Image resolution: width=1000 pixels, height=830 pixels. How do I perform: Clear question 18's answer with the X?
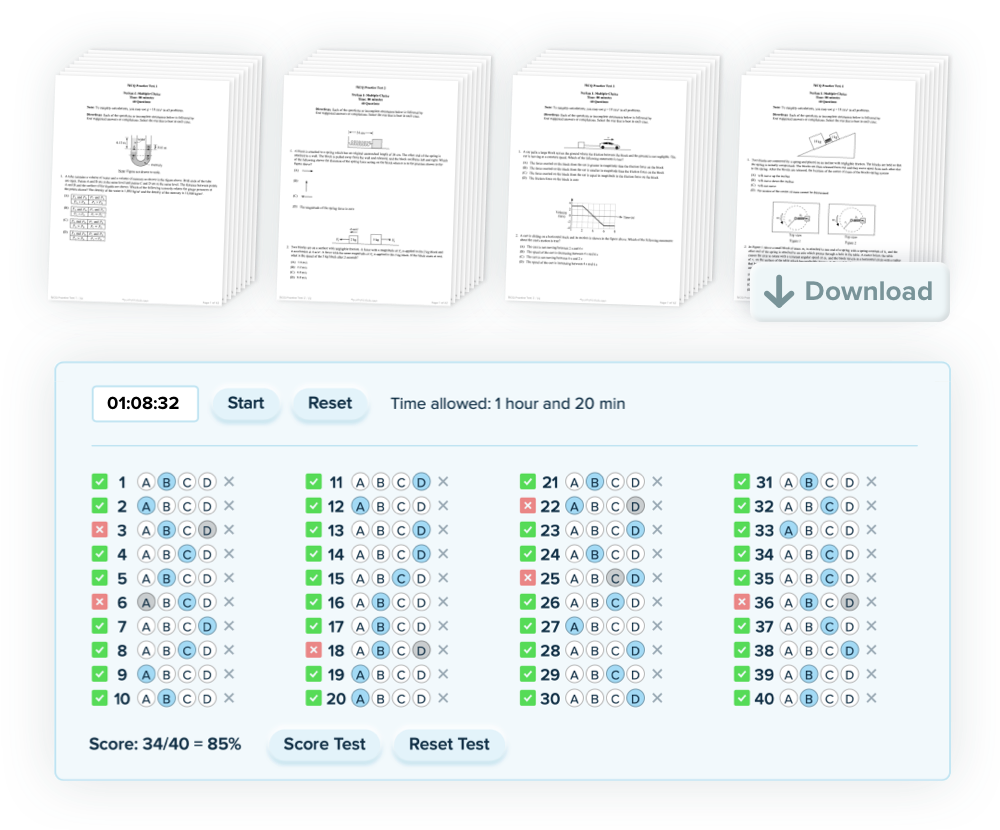coord(443,650)
